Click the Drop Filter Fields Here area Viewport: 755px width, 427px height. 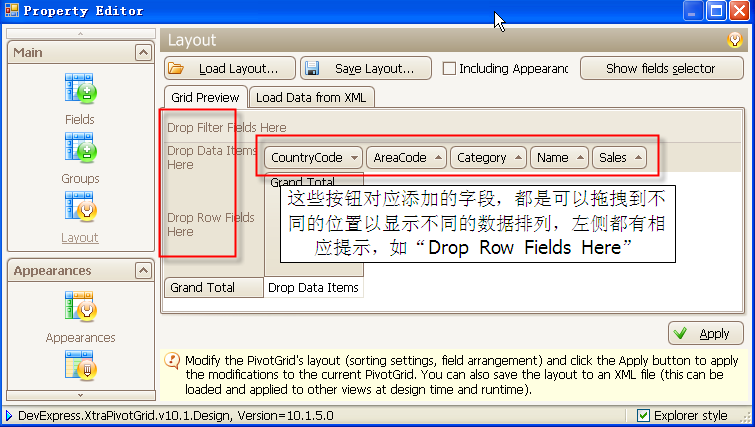click(x=227, y=128)
